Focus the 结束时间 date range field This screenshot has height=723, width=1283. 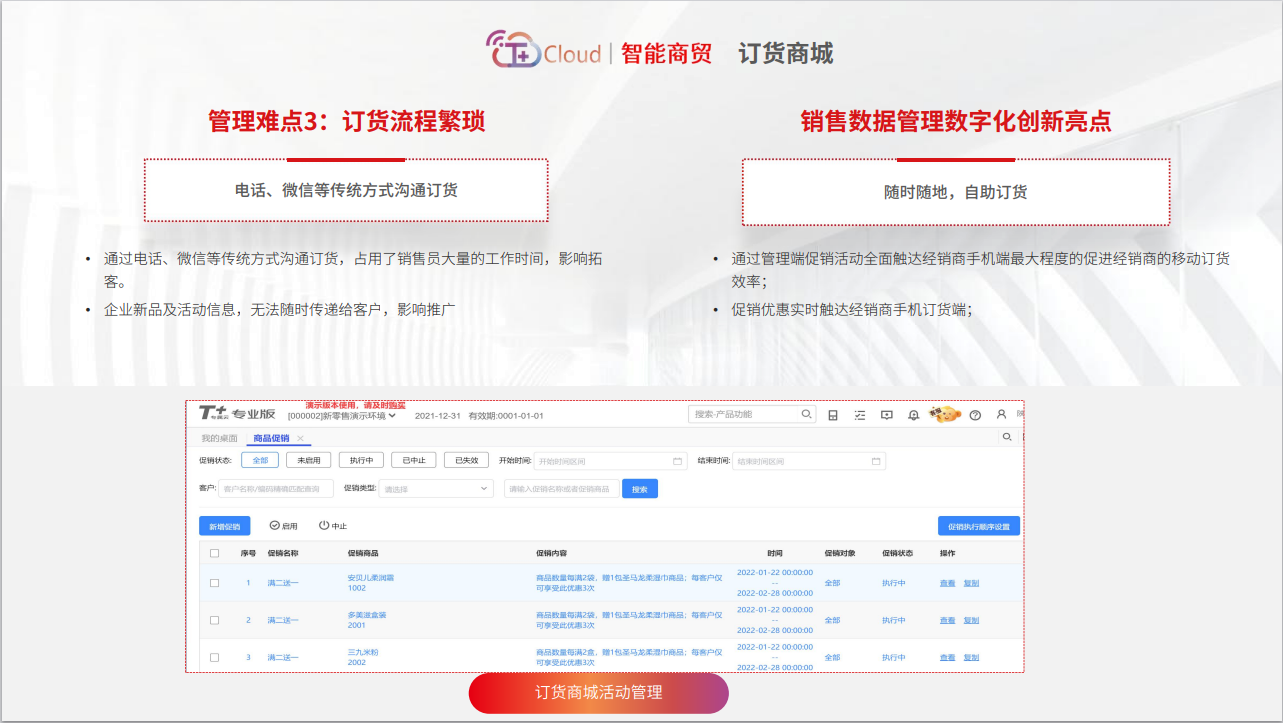809,461
